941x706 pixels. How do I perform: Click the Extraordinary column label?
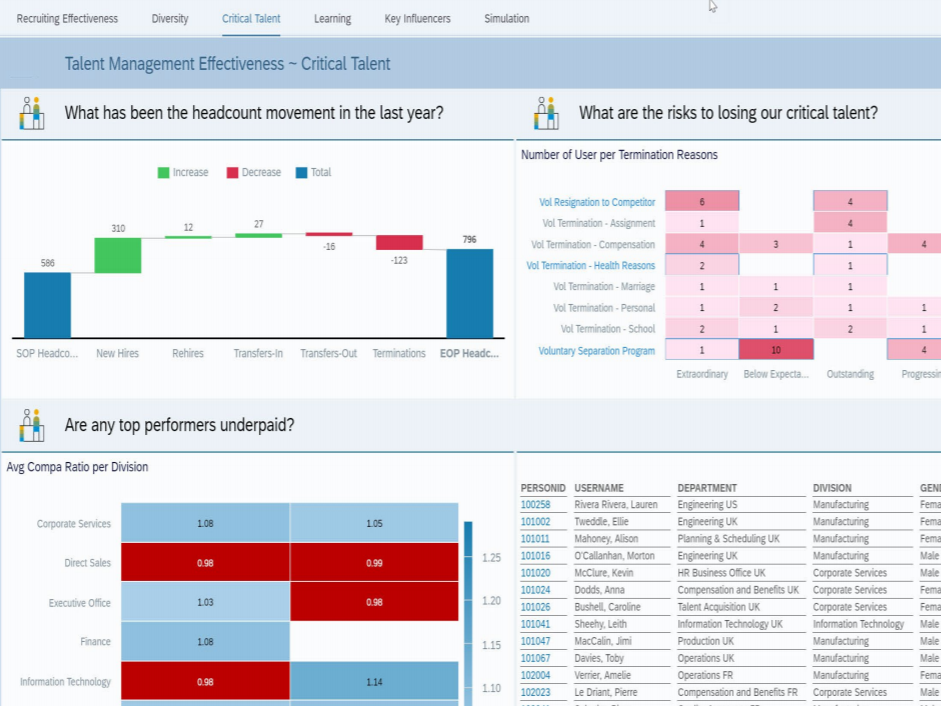point(702,374)
